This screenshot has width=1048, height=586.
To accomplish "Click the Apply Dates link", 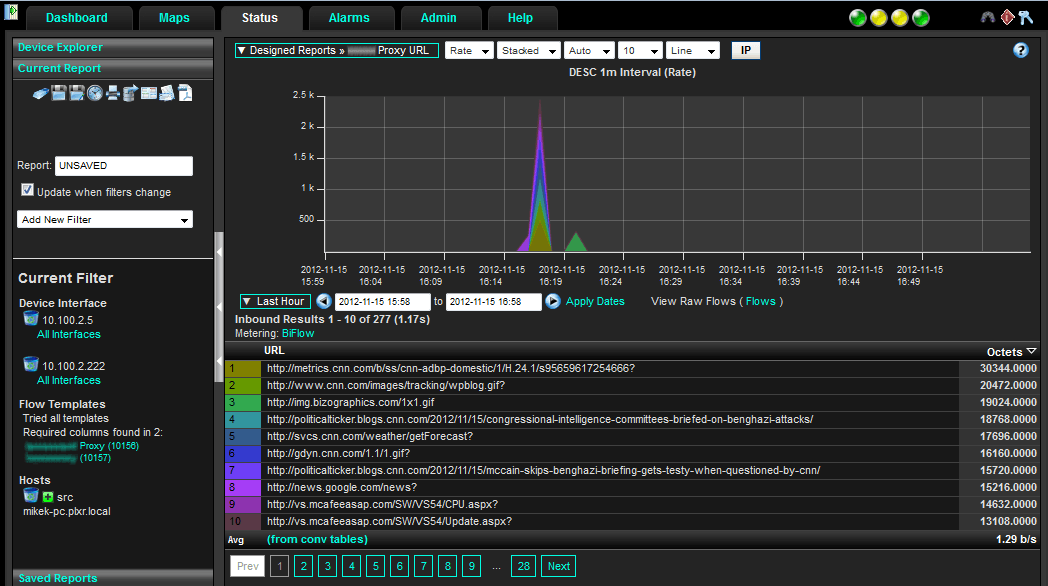I will (596, 301).
